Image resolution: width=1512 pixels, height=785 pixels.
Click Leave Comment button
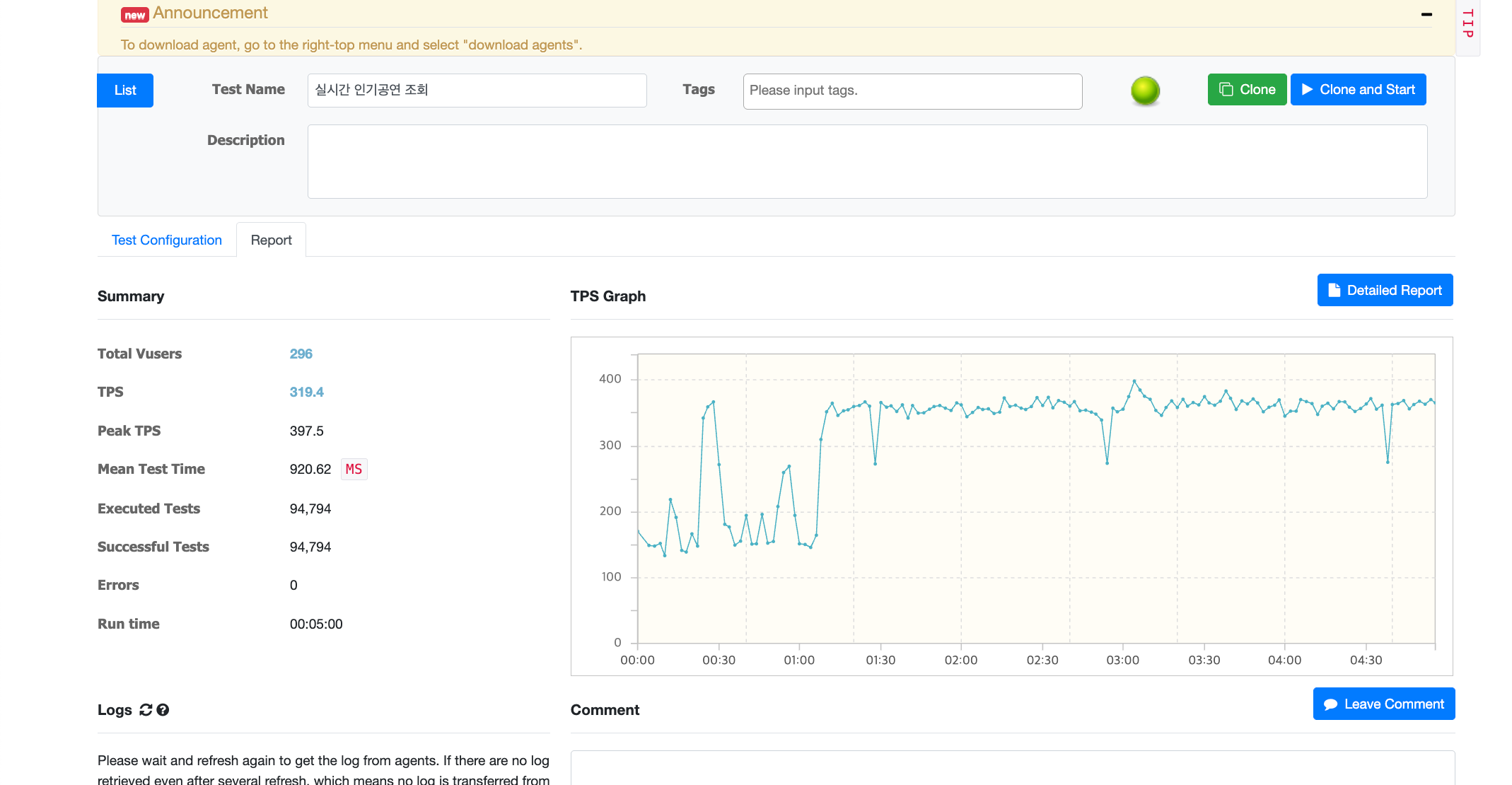point(1383,704)
